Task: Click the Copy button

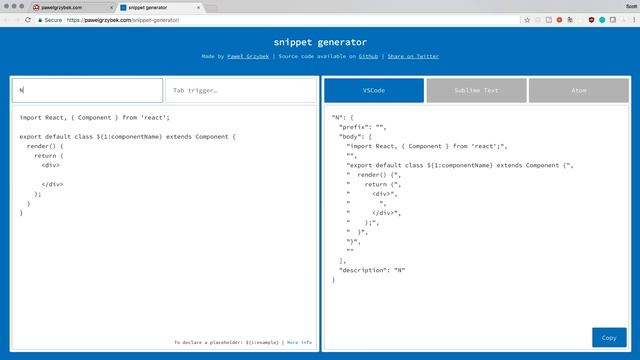Action: pos(609,338)
